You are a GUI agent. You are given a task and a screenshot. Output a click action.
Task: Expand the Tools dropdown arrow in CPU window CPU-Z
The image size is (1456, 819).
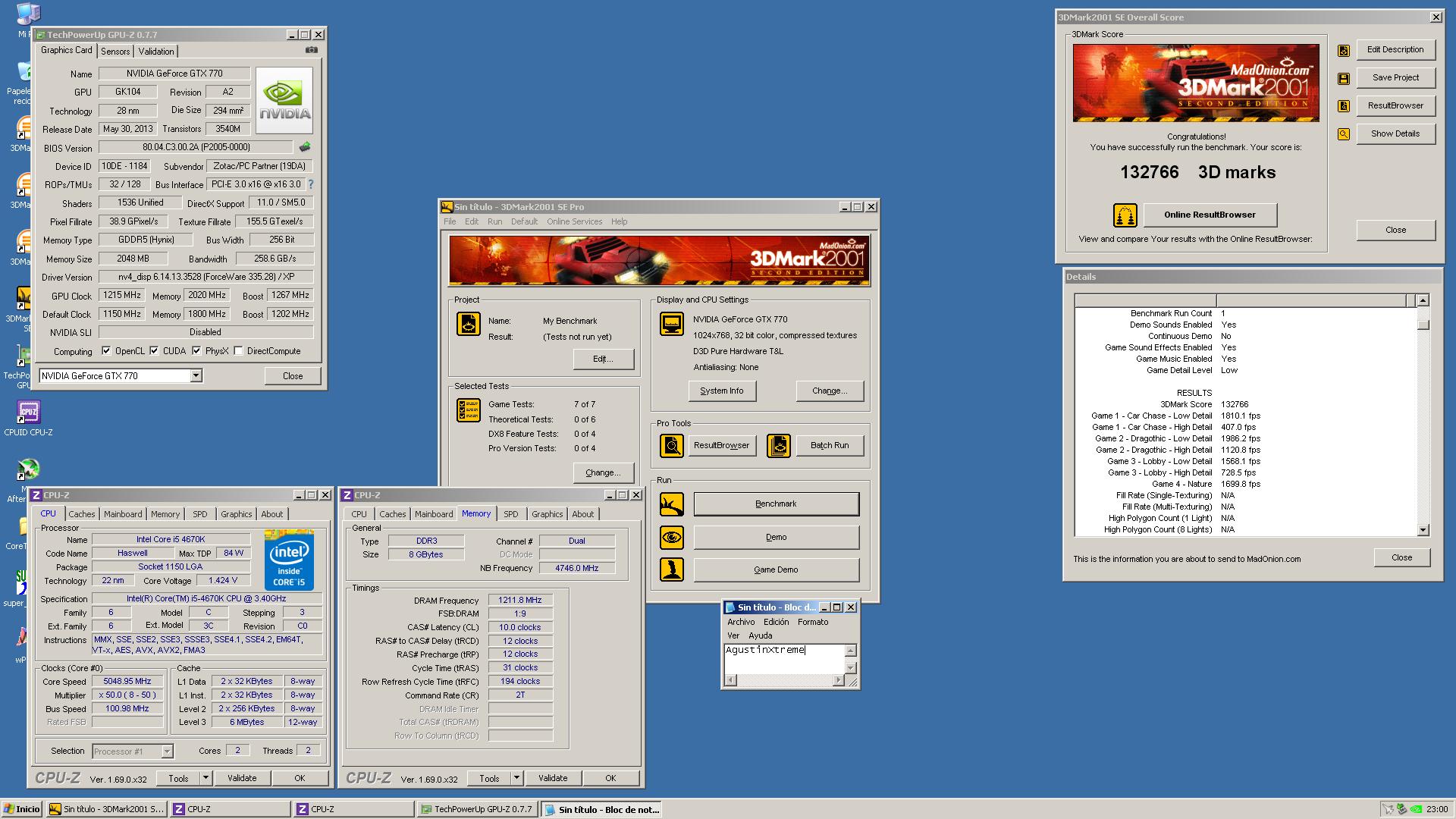click(x=206, y=778)
